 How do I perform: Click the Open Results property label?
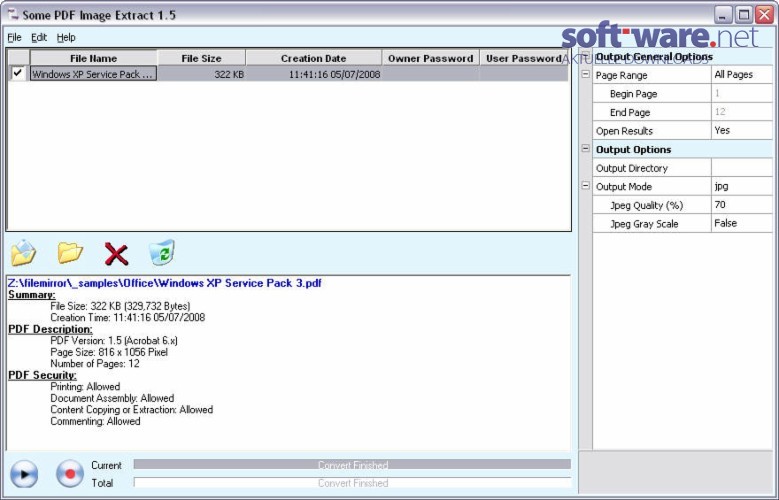(x=624, y=131)
